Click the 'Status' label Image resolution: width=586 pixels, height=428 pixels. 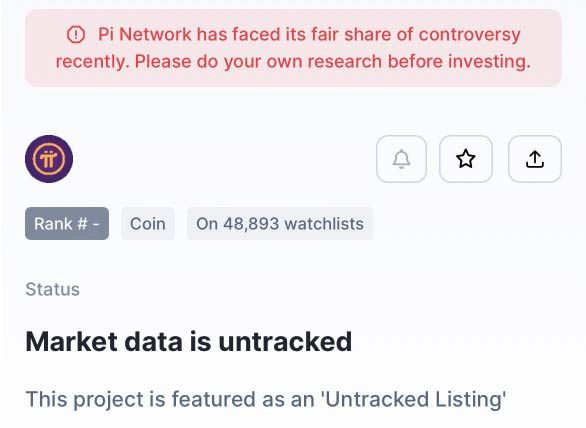(x=53, y=289)
